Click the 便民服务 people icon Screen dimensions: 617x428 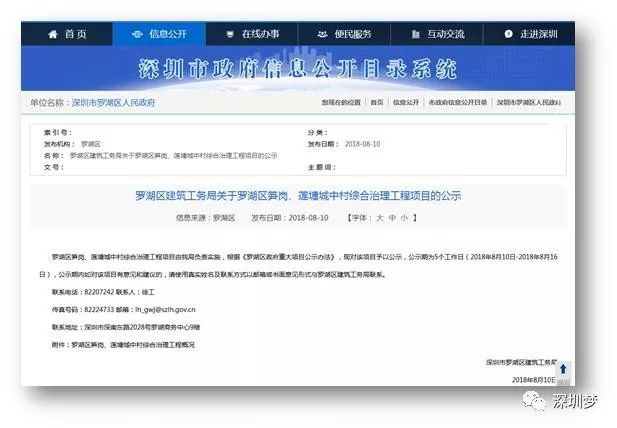click(324, 34)
